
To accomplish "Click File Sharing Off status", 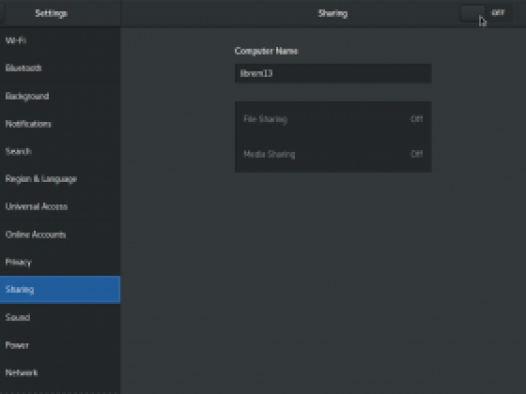I will tap(417, 119).
